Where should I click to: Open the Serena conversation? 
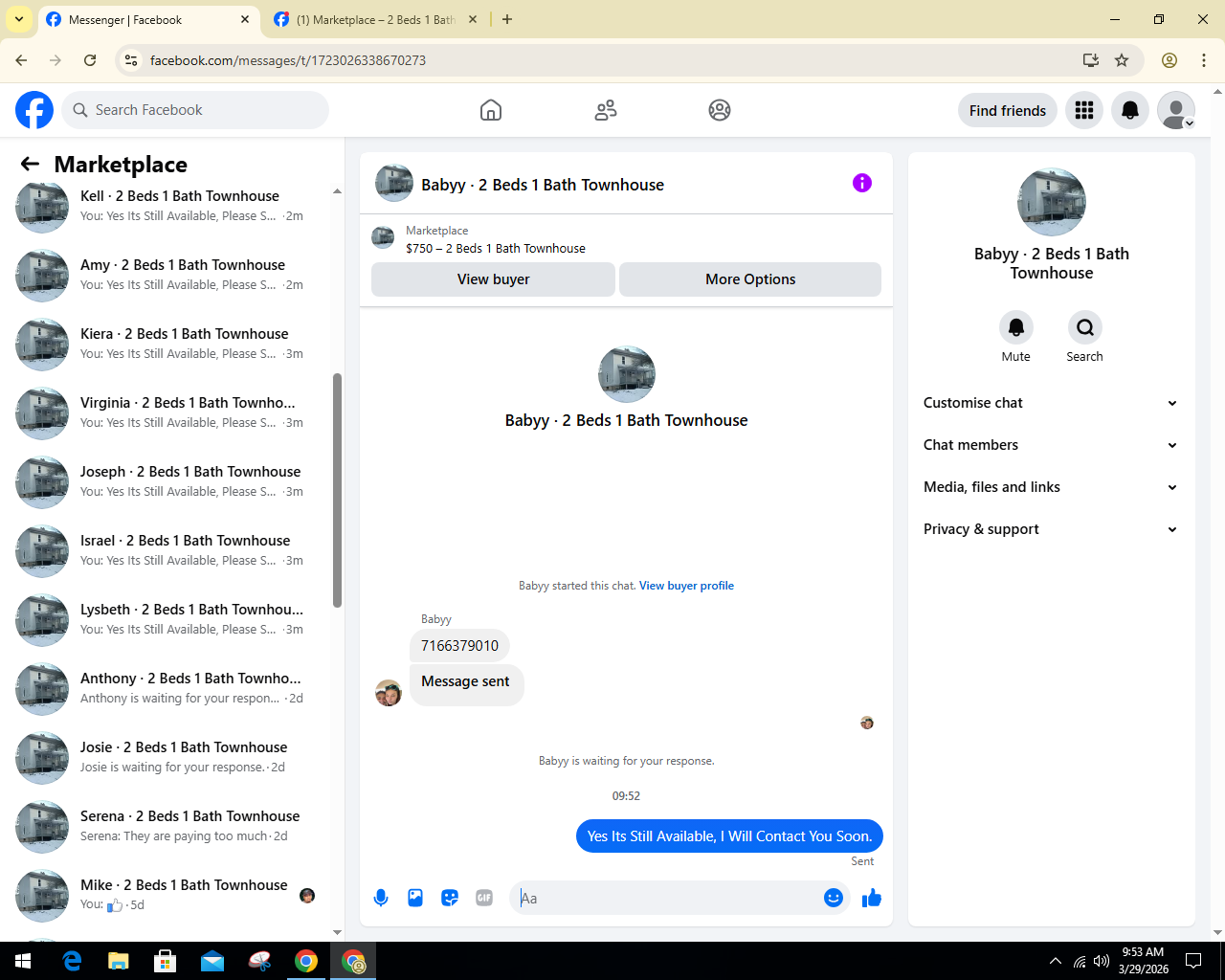pyautogui.click(x=167, y=826)
